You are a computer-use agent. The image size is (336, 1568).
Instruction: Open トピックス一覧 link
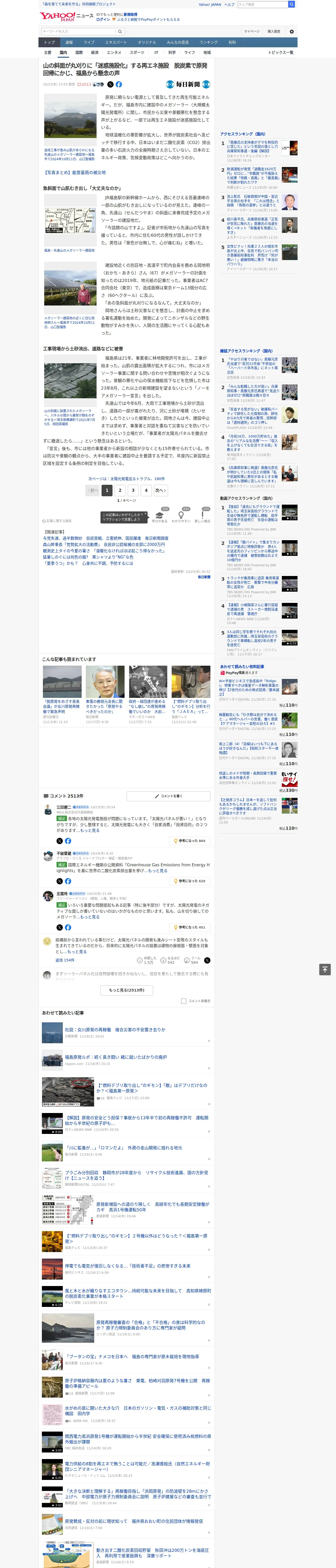coord(281,52)
